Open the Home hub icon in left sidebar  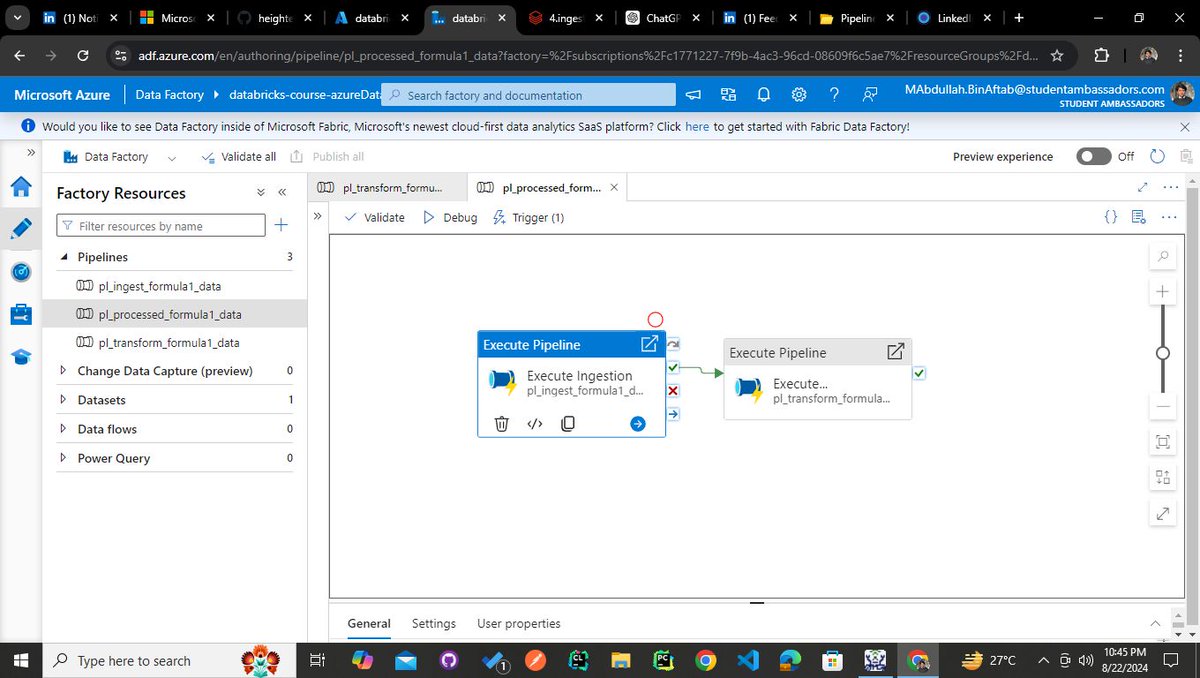coord(21,187)
